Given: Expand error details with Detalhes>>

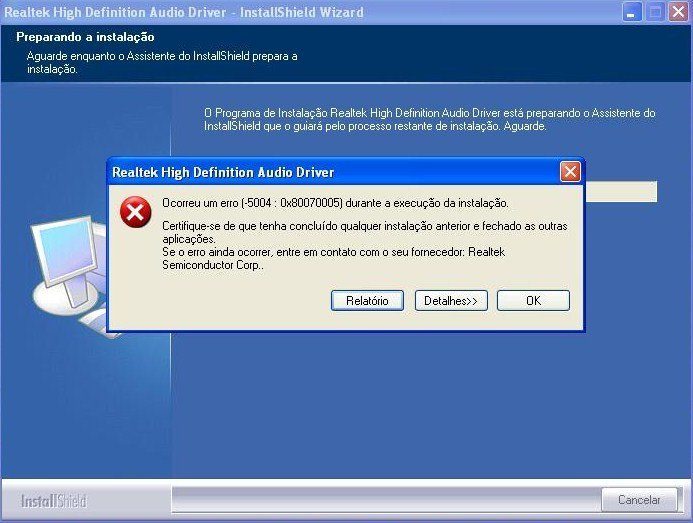Looking at the screenshot, I should click(x=451, y=301).
